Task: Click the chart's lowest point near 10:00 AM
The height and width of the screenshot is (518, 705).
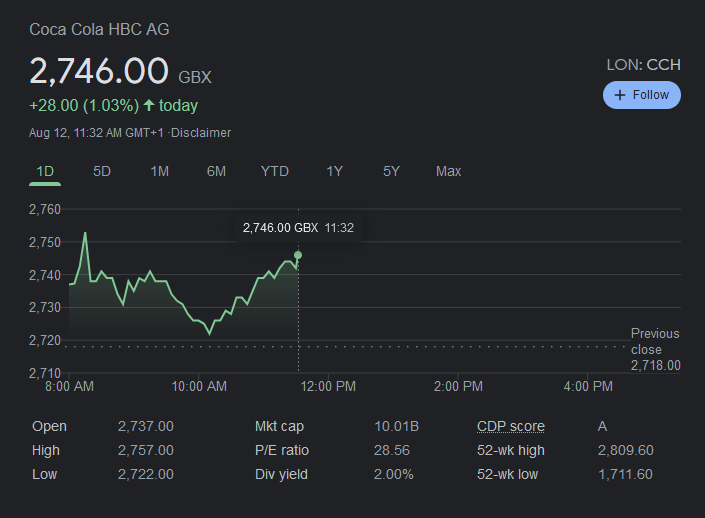Action: [208, 333]
